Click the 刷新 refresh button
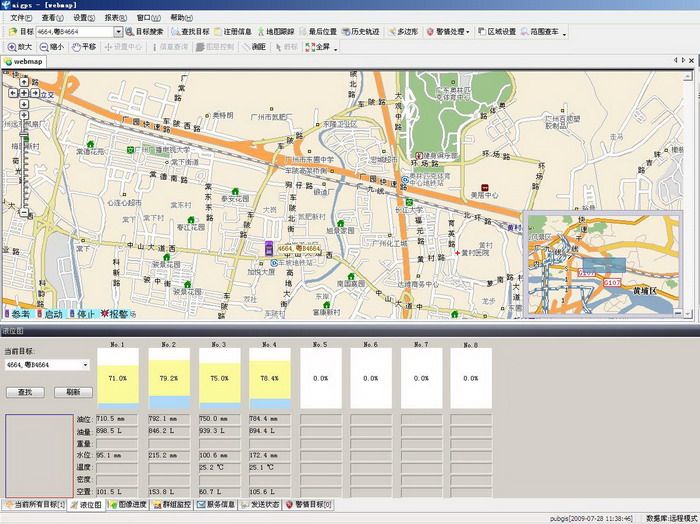This screenshot has height=524, width=700. pos(73,392)
